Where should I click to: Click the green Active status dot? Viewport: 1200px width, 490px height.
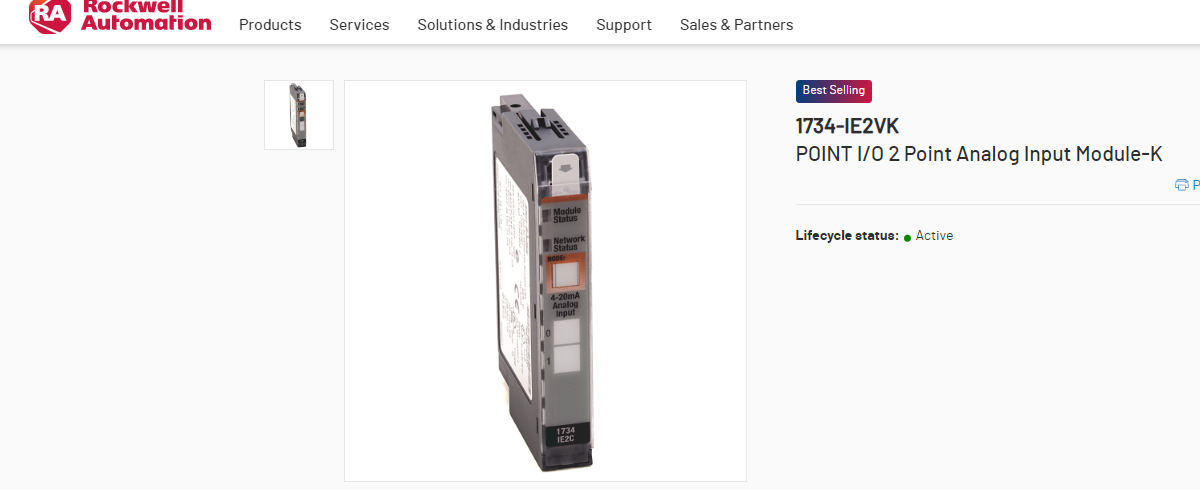(908, 238)
